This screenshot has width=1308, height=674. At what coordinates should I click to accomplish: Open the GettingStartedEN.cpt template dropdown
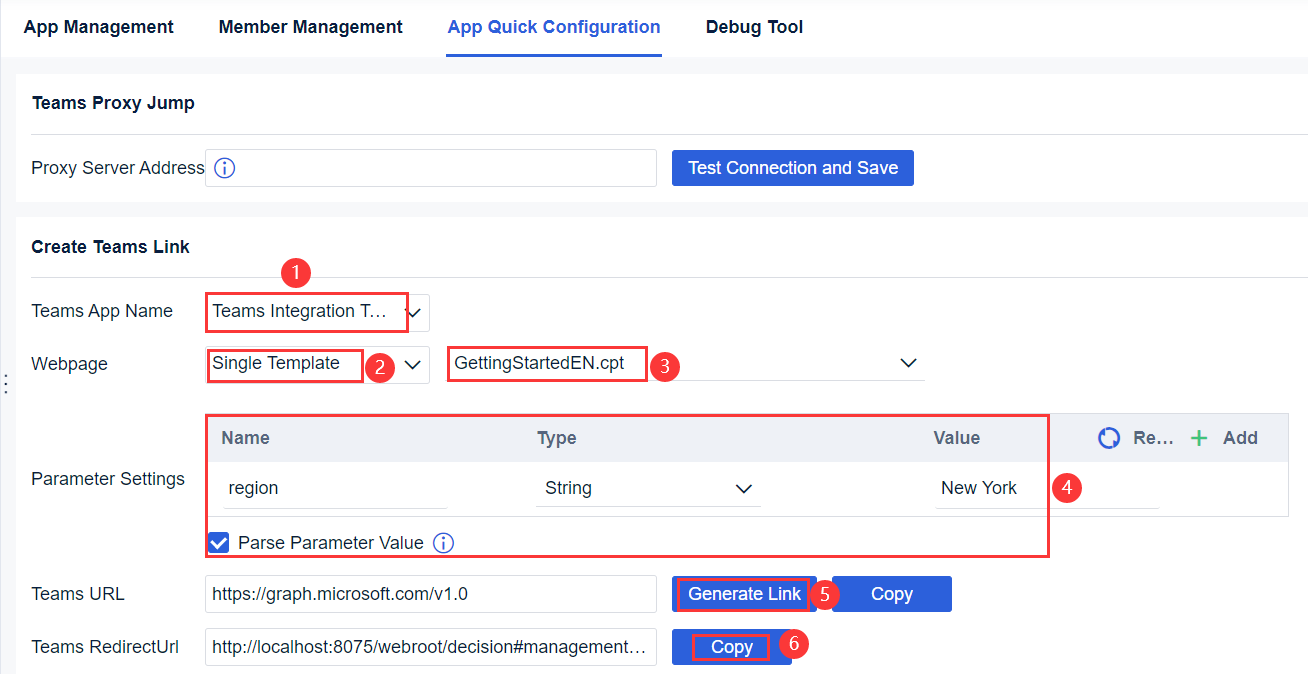tap(908, 363)
